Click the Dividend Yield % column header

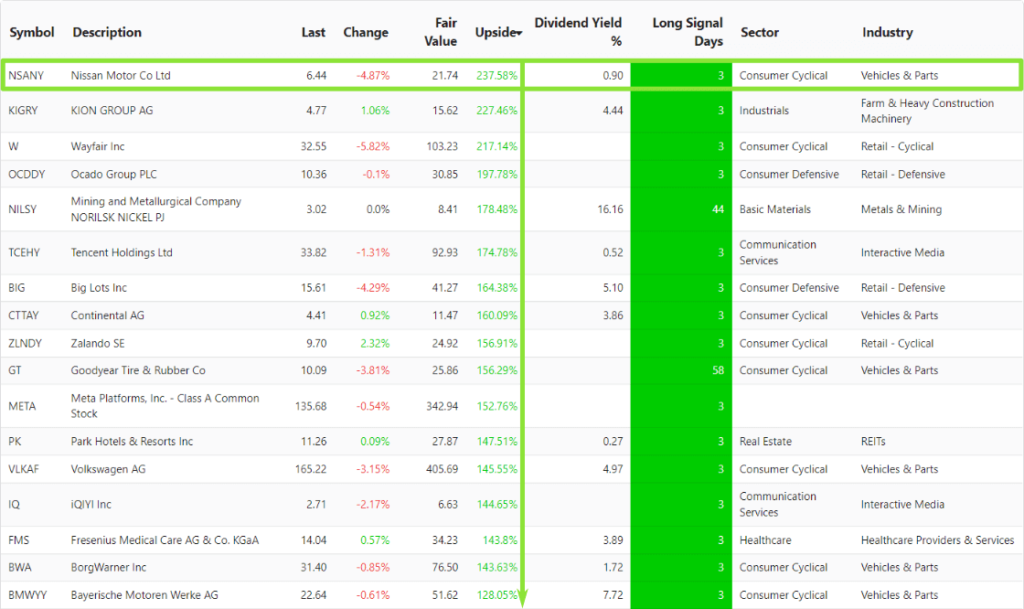[578, 32]
